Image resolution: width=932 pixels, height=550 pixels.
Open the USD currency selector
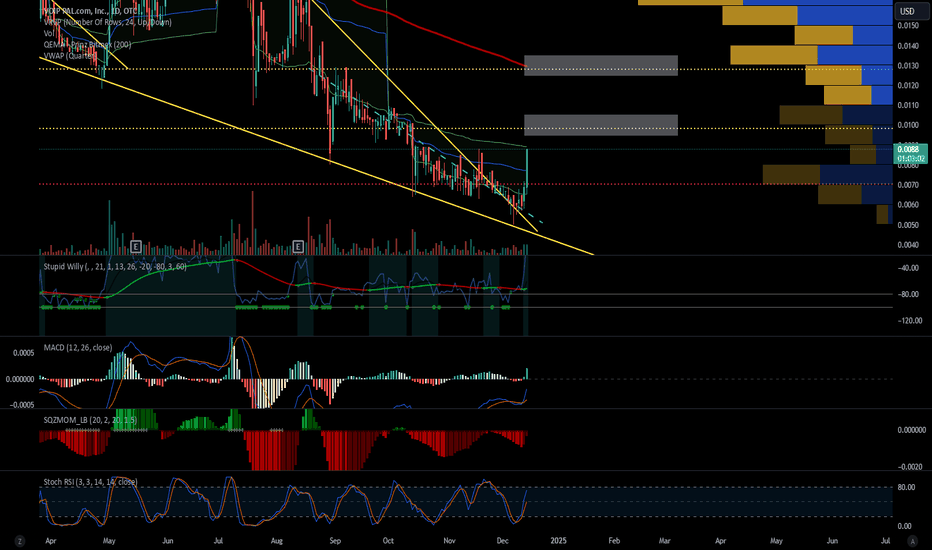[910, 11]
